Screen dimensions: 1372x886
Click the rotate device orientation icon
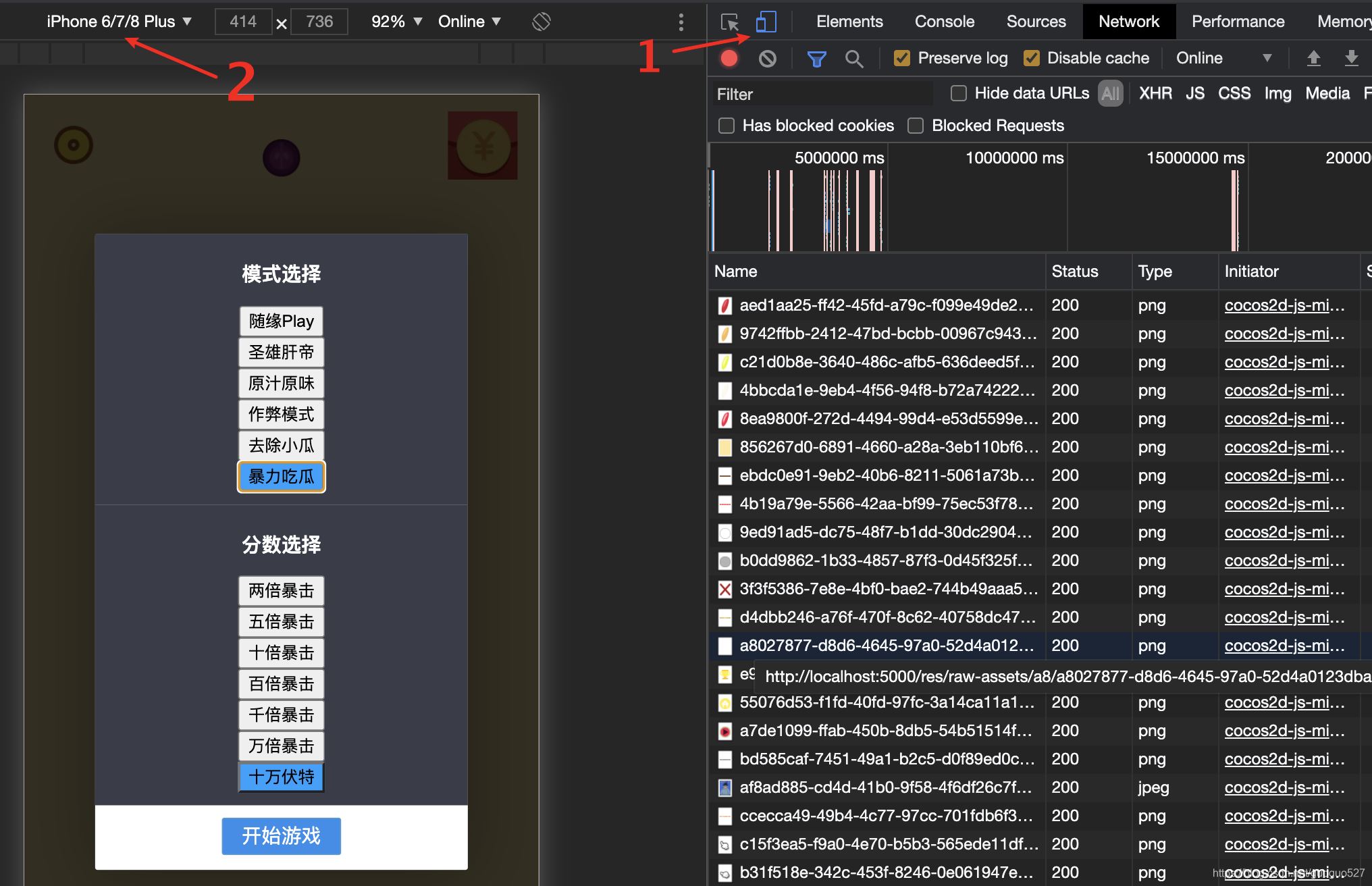(x=541, y=22)
